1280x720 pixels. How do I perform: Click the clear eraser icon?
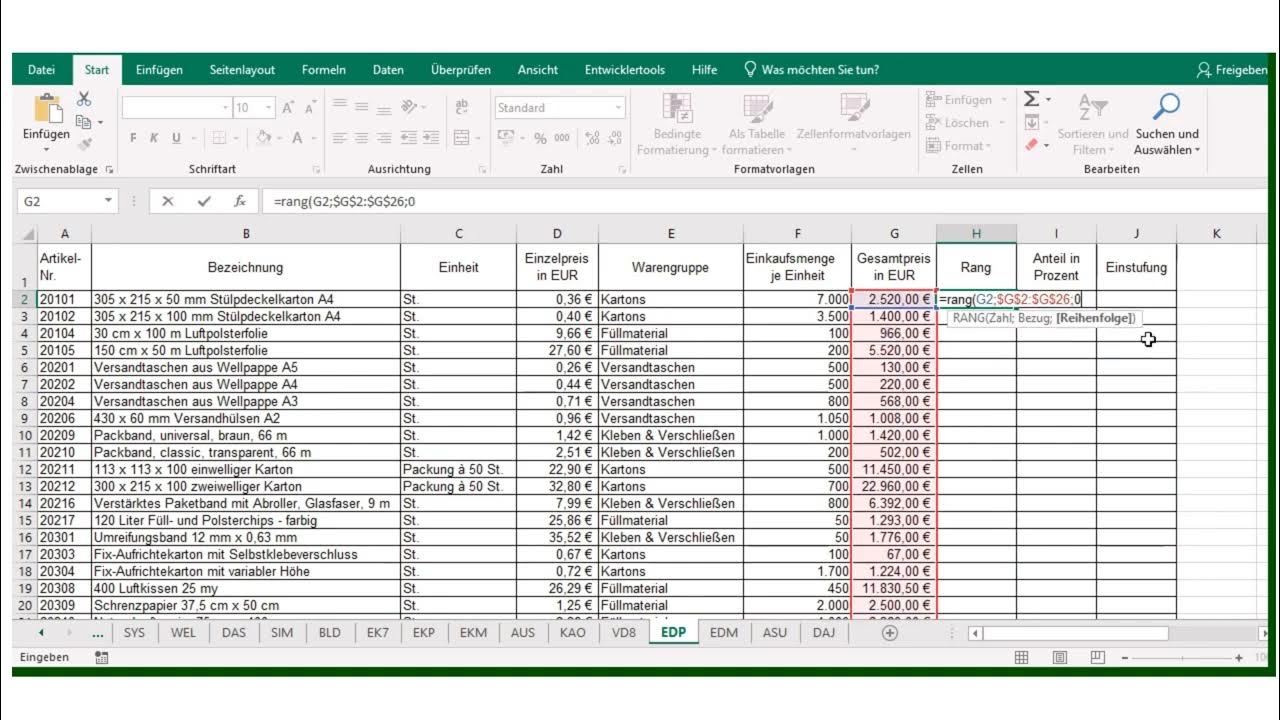[x=1031, y=145]
